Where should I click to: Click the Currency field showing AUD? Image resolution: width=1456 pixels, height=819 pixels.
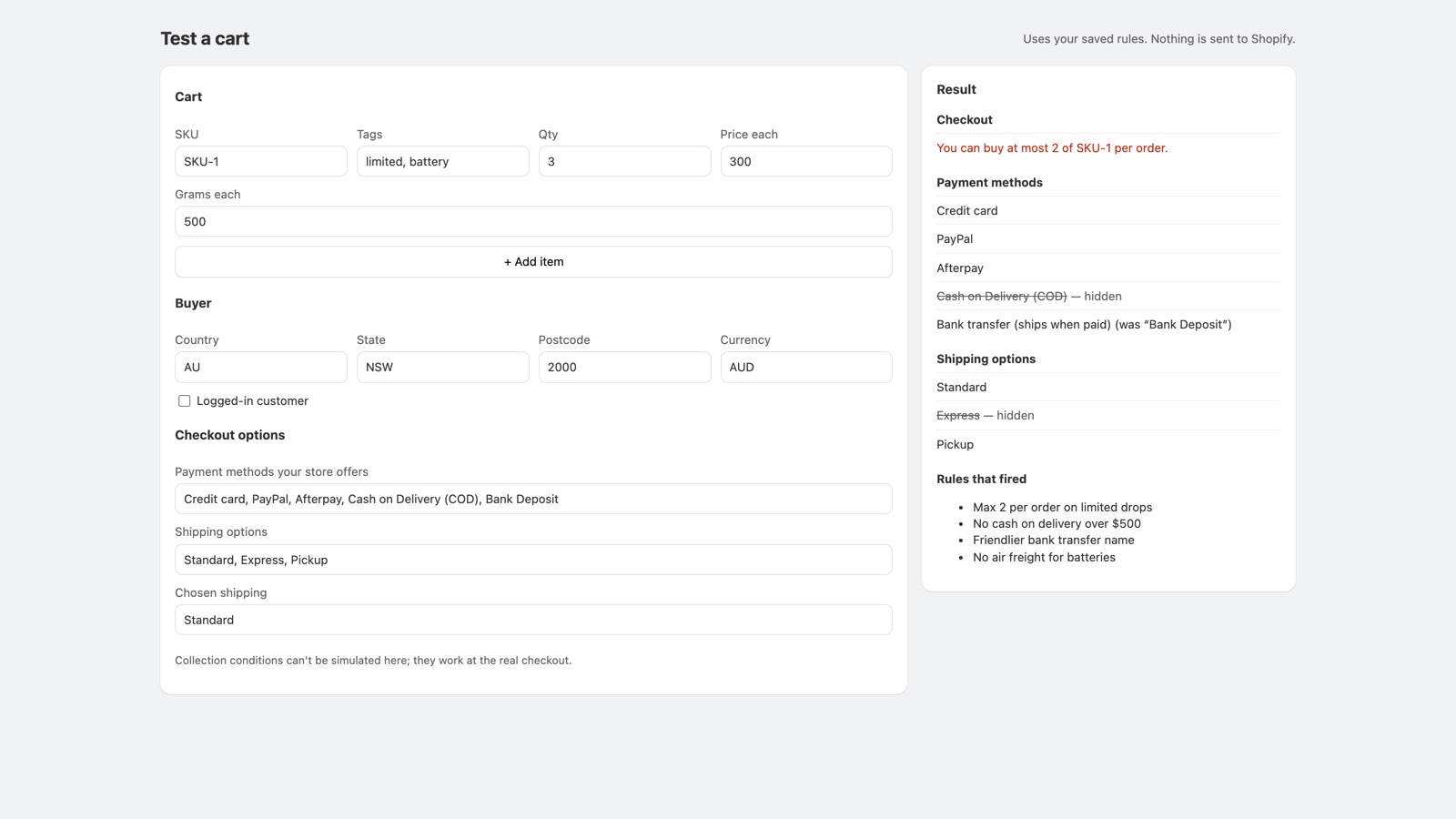click(x=806, y=367)
